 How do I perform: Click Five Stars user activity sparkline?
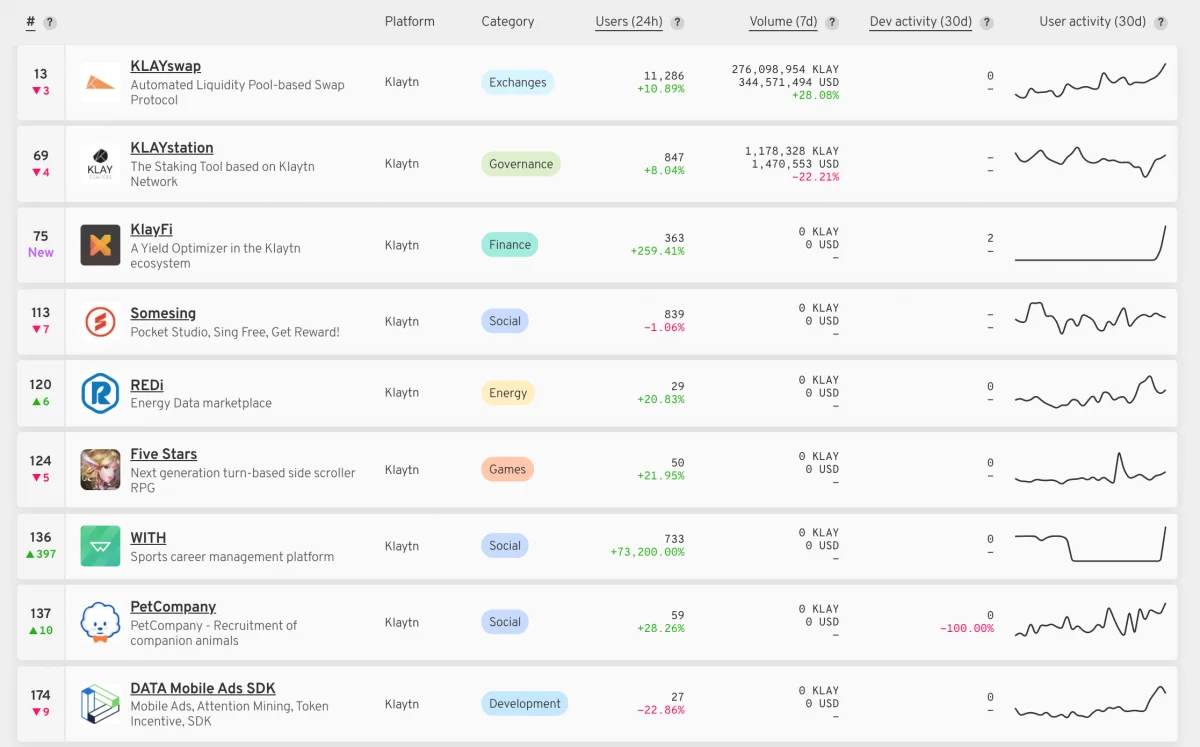tap(1090, 469)
